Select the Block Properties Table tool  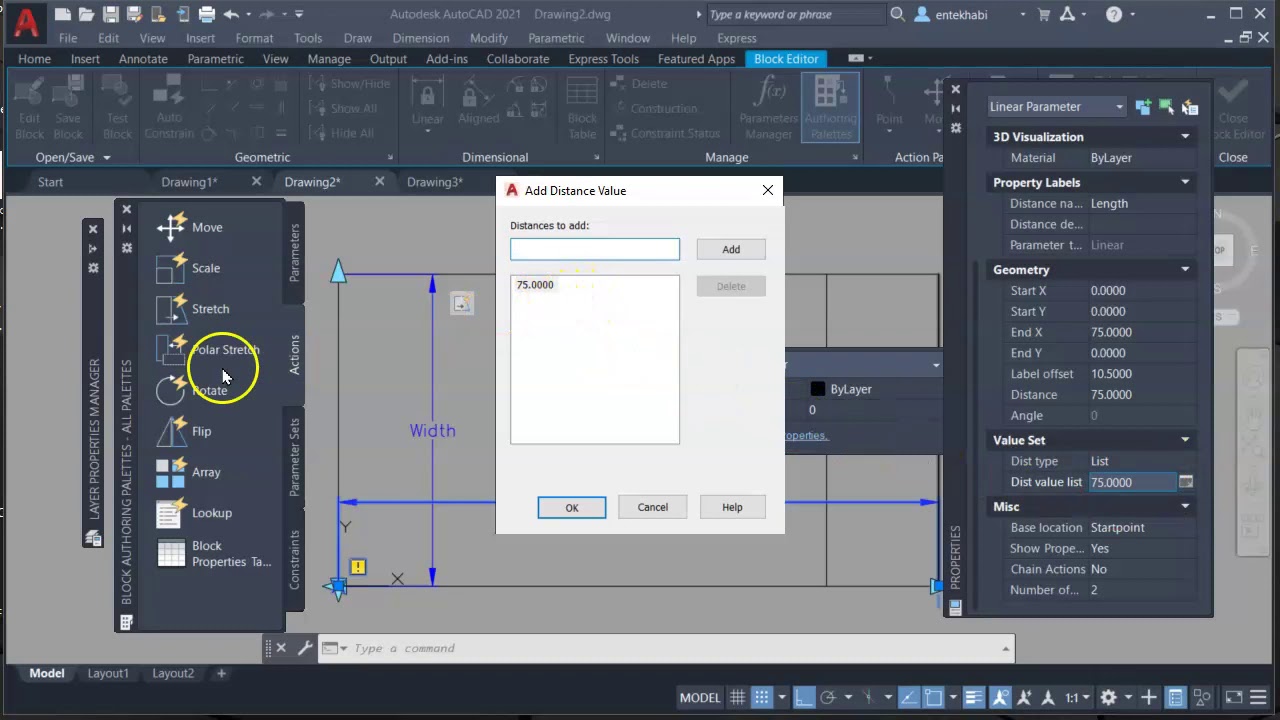coord(214,554)
